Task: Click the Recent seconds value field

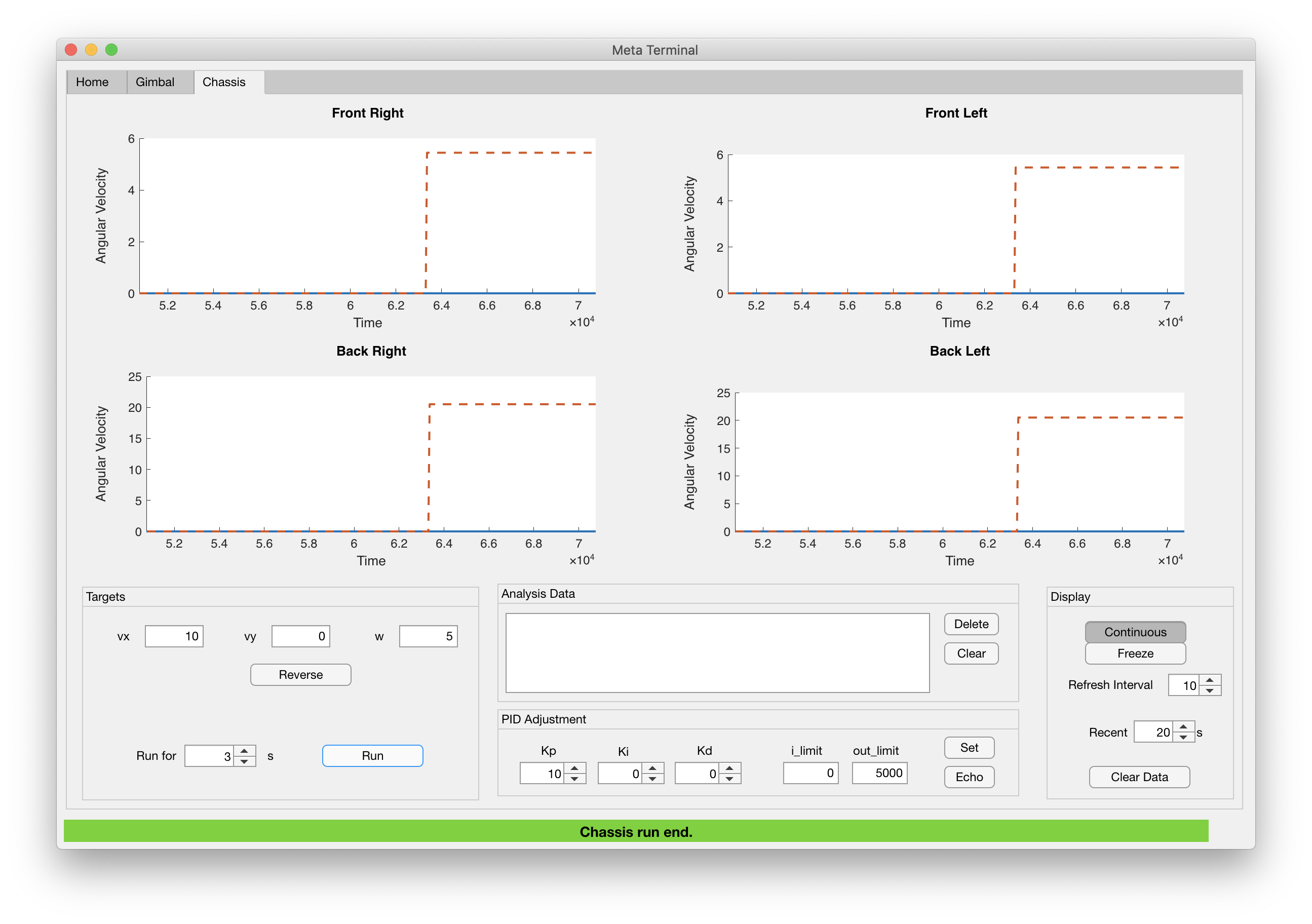Action: pyautogui.click(x=1153, y=732)
